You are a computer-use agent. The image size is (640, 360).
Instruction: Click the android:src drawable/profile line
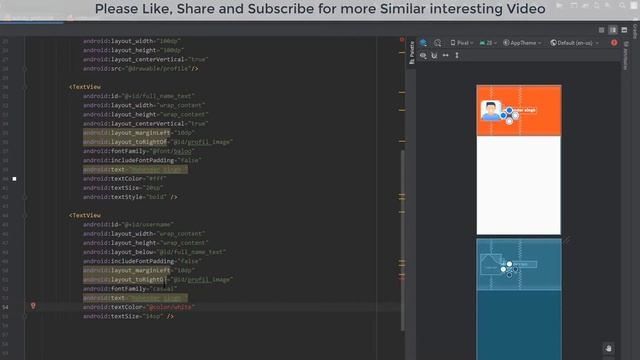(x=140, y=69)
